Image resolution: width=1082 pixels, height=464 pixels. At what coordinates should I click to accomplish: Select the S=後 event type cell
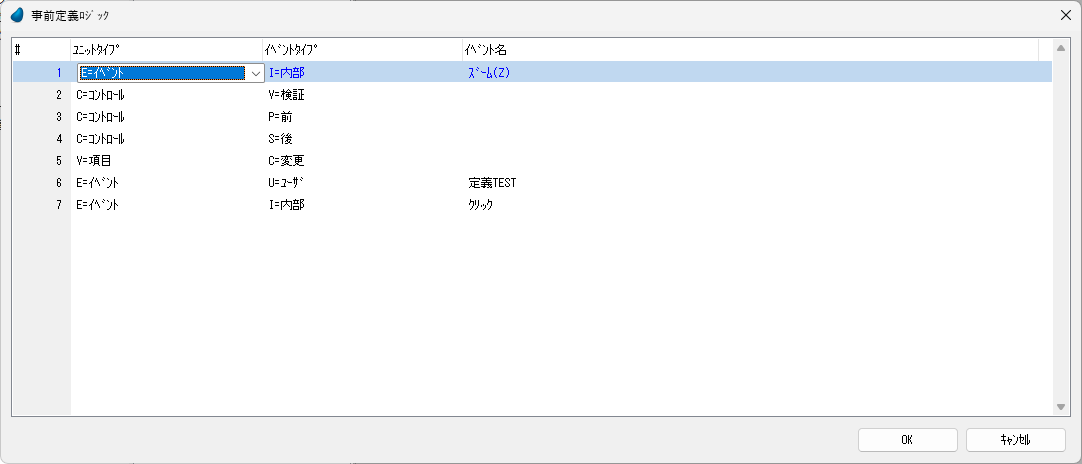(281, 138)
